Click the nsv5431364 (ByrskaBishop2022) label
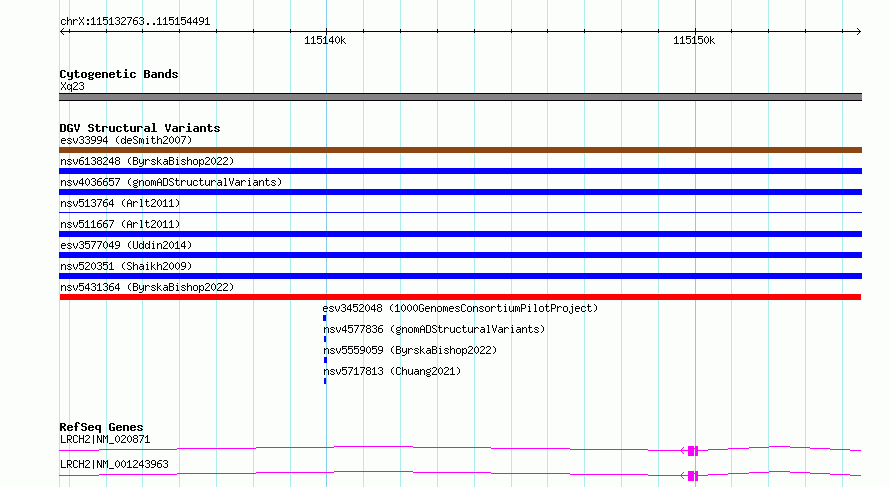The width and height of the screenshot is (890, 487). [147, 287]
